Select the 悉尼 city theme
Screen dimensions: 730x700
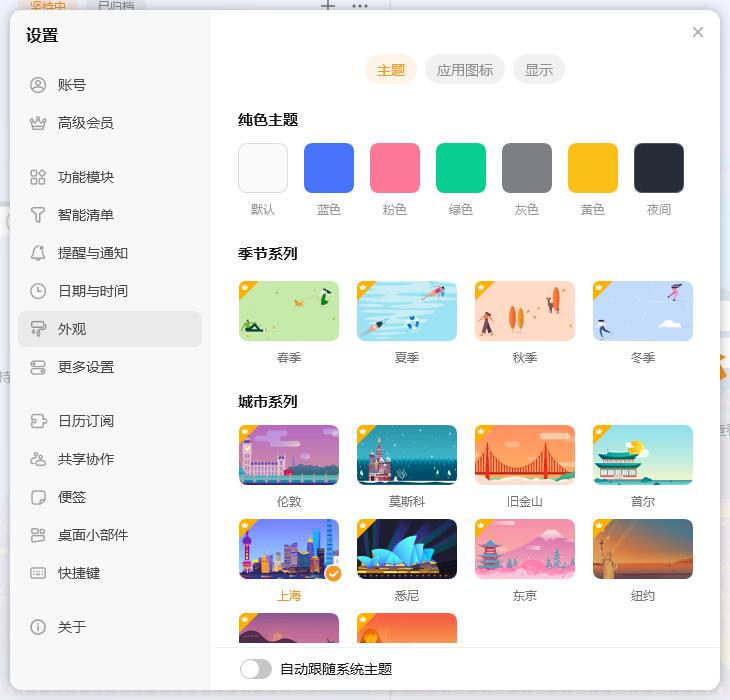pos(407,549)
